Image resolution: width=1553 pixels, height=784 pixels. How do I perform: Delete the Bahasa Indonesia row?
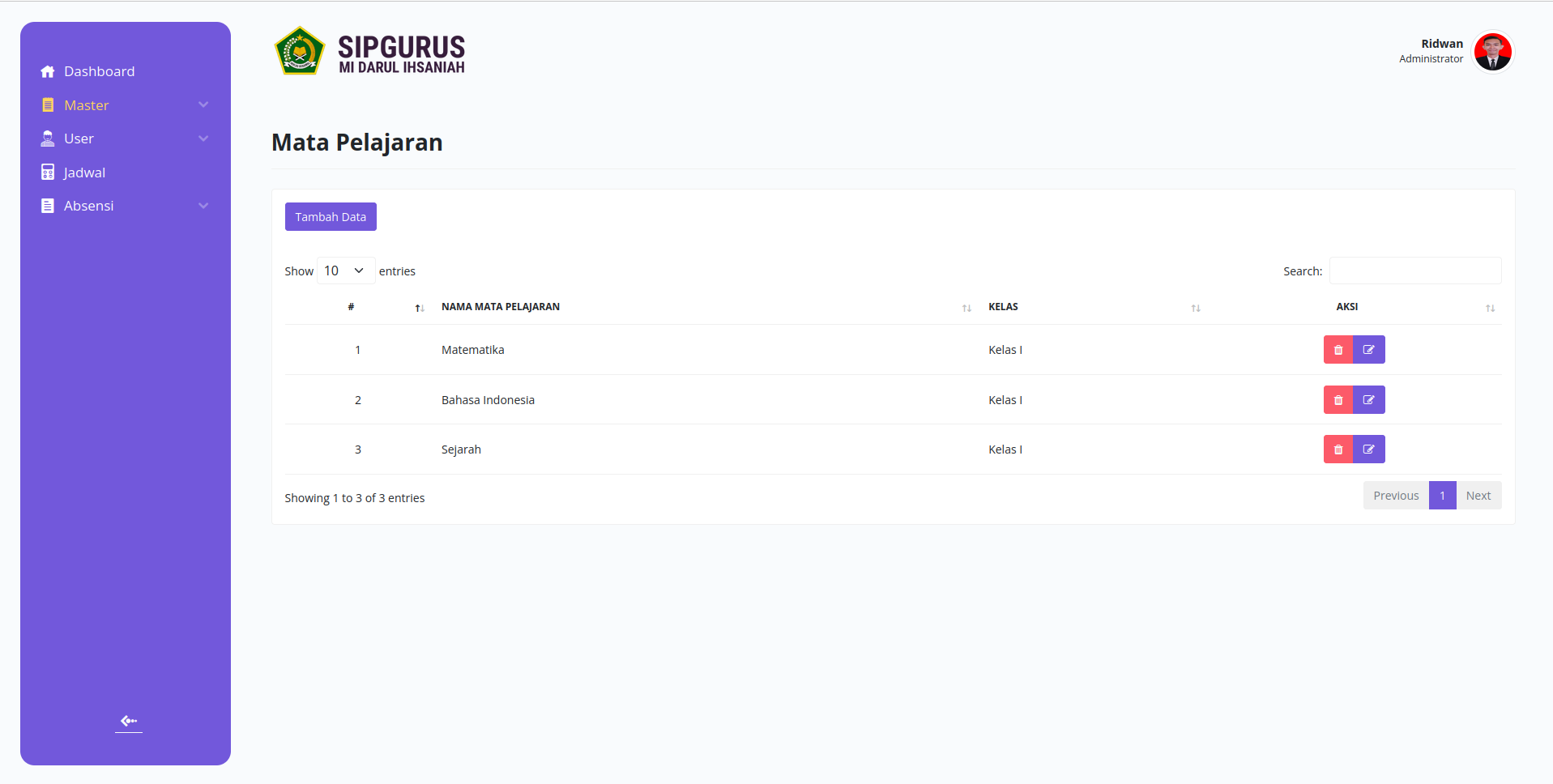pyautogui.click(x=1338, y=400)
